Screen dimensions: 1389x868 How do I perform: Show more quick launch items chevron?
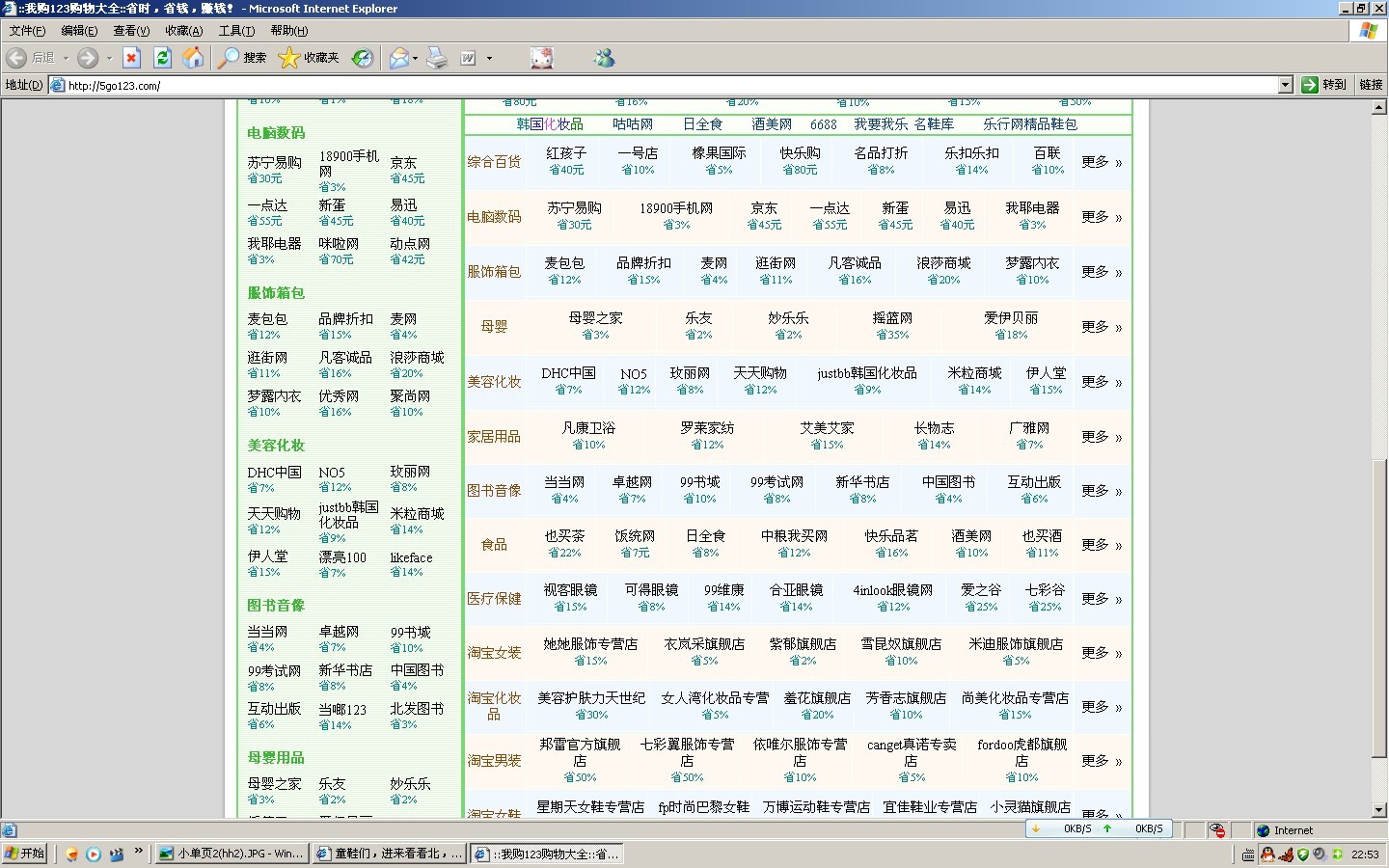[x=139, y=852]
